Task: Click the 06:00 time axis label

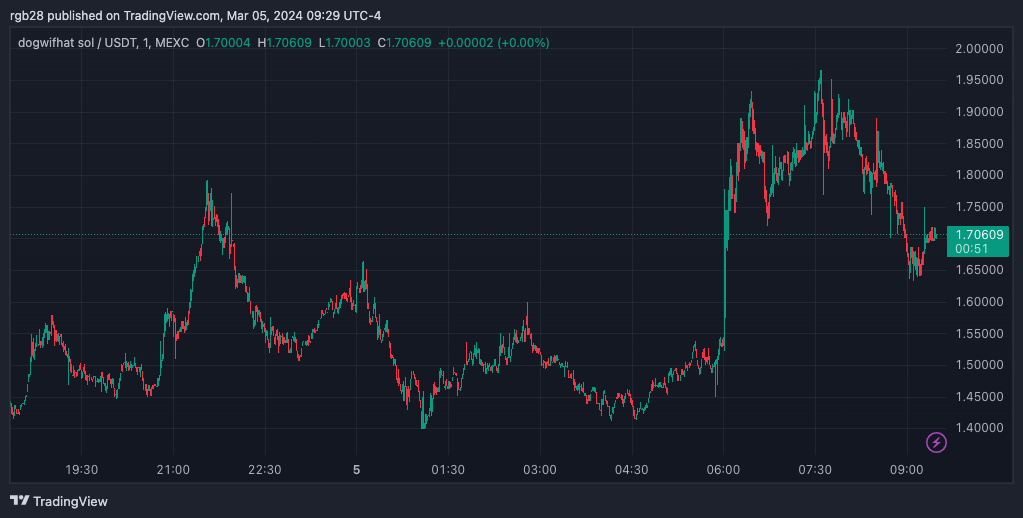Action: click(724, 470)
